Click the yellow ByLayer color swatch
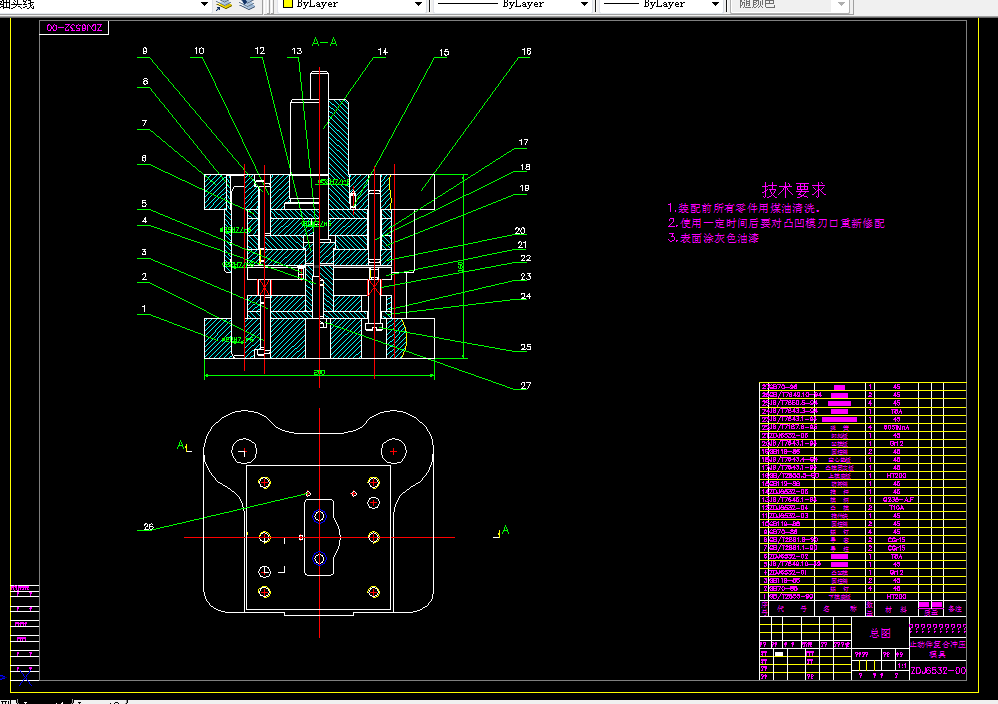The height and width of the screenshot is (704, 998). tap(287, 5)
